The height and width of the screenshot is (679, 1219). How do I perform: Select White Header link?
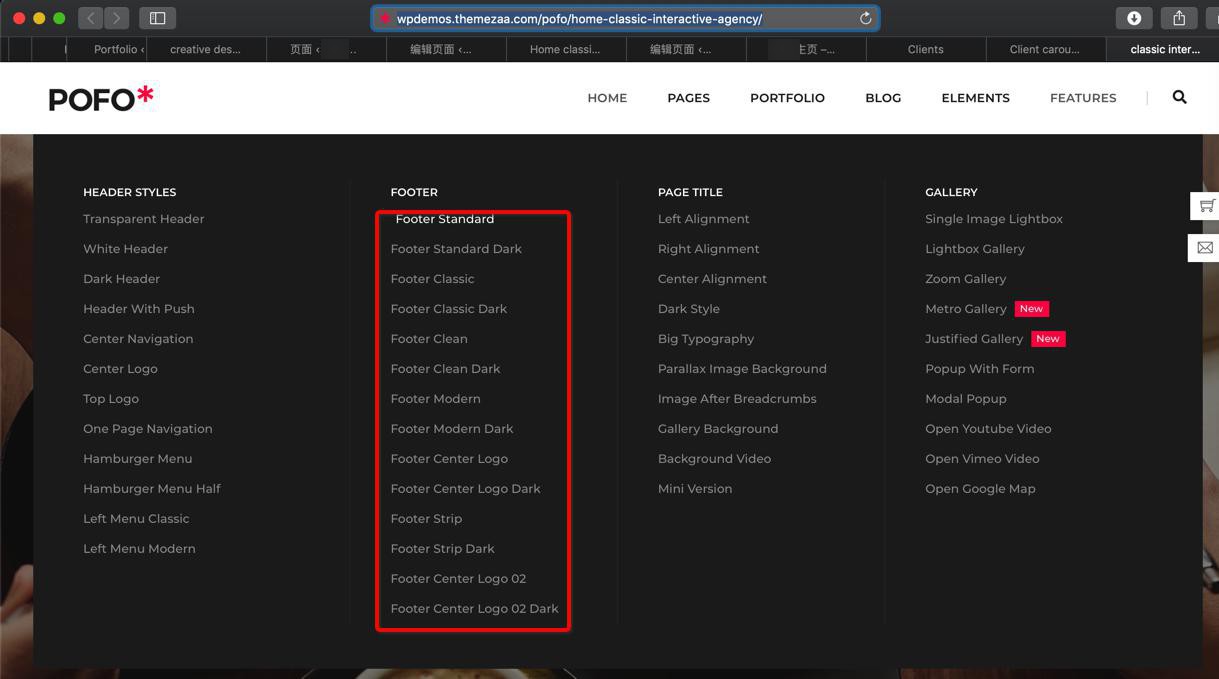tap(125, 249)
